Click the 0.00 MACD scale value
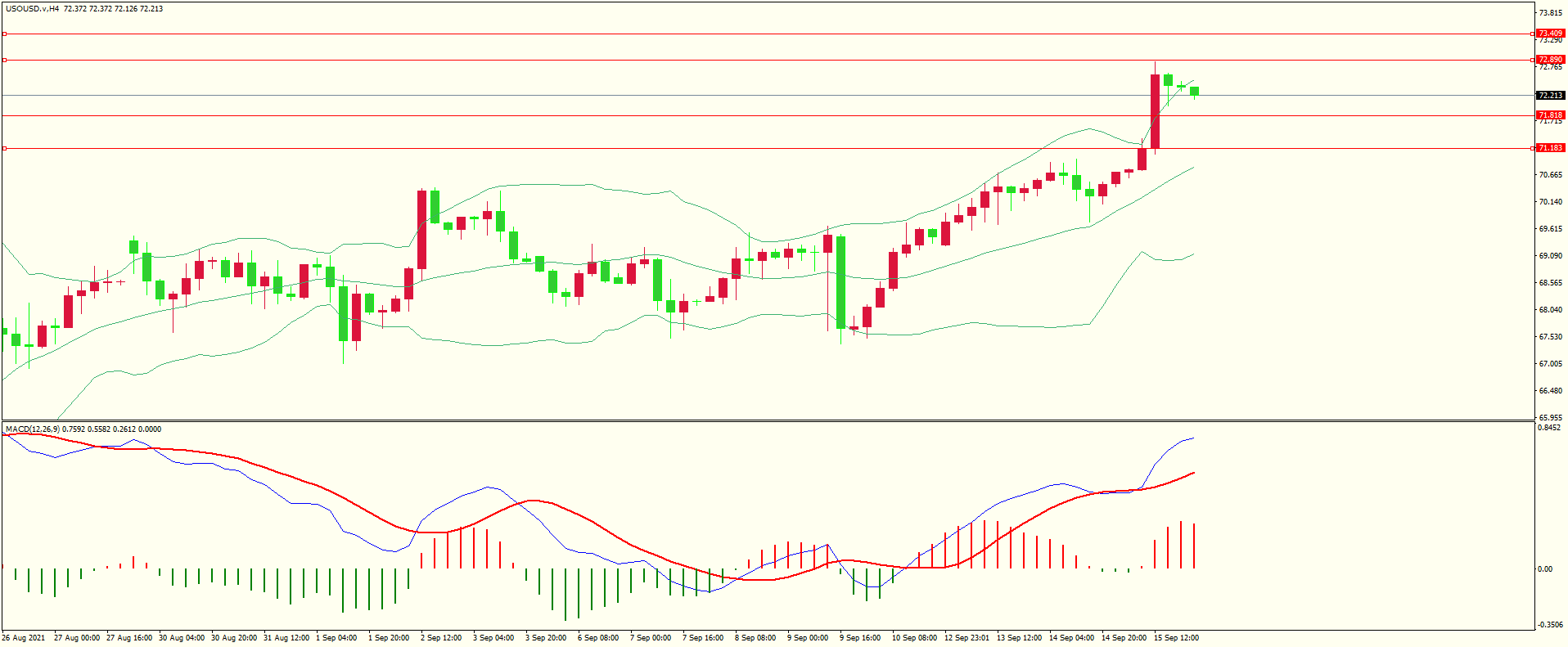 click(x=1545, y=569)
